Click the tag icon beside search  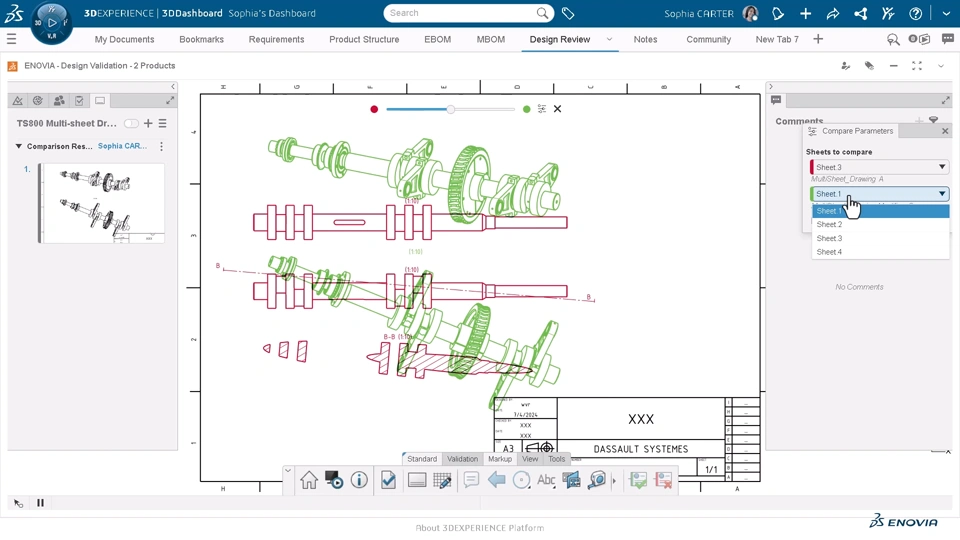[x=568, y=13]
